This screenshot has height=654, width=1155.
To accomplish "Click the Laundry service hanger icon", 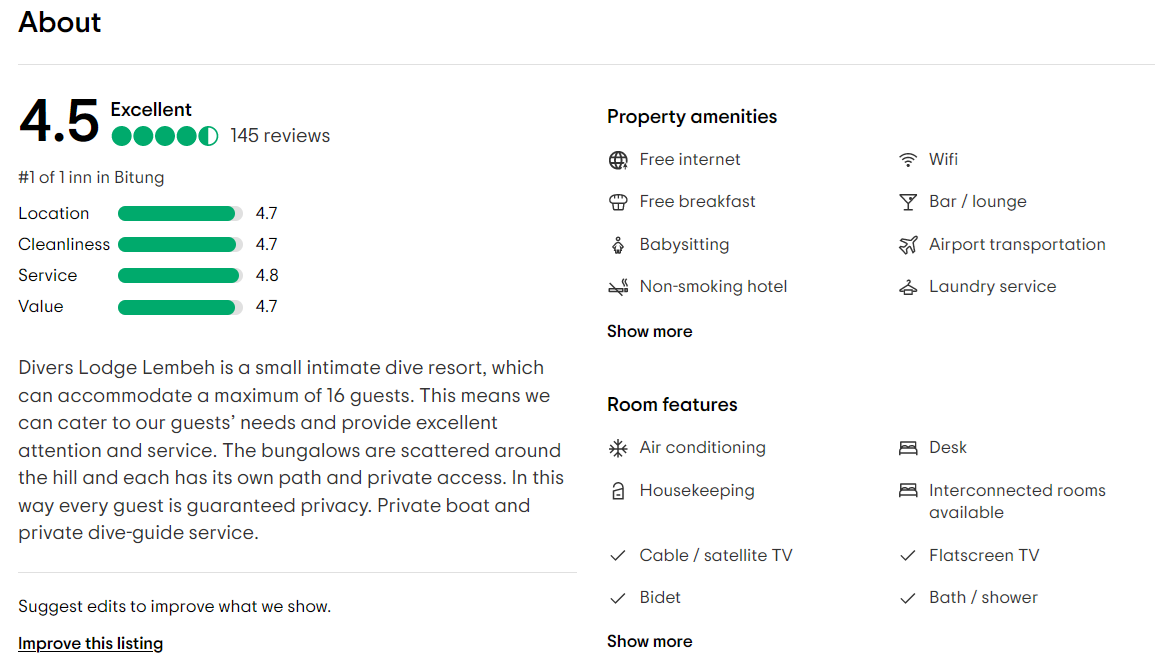I will (x=908, y=287).
